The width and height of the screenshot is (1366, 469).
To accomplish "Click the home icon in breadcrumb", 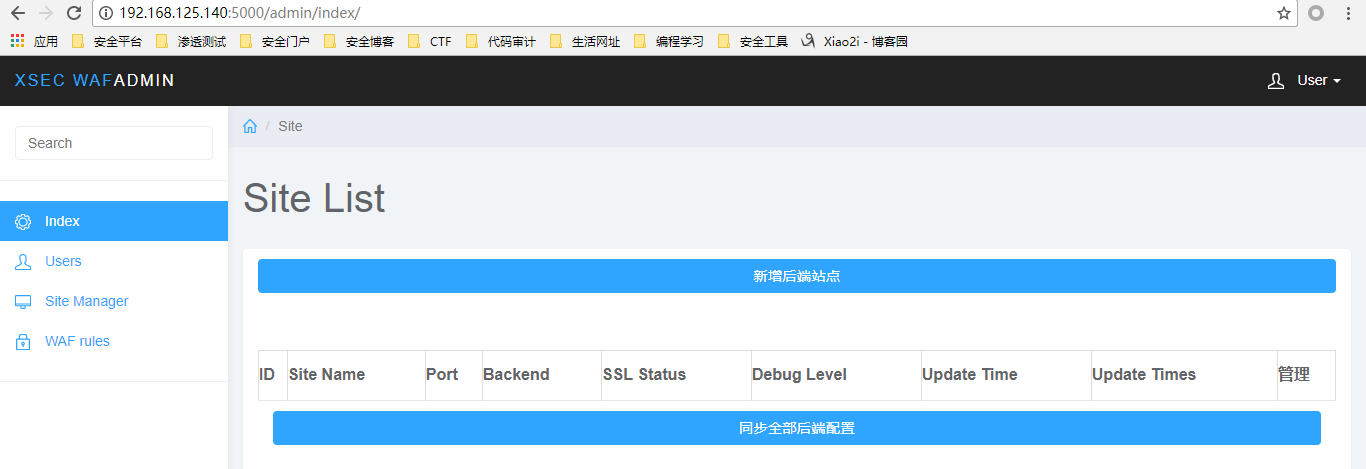I will [x=250, y=126].
